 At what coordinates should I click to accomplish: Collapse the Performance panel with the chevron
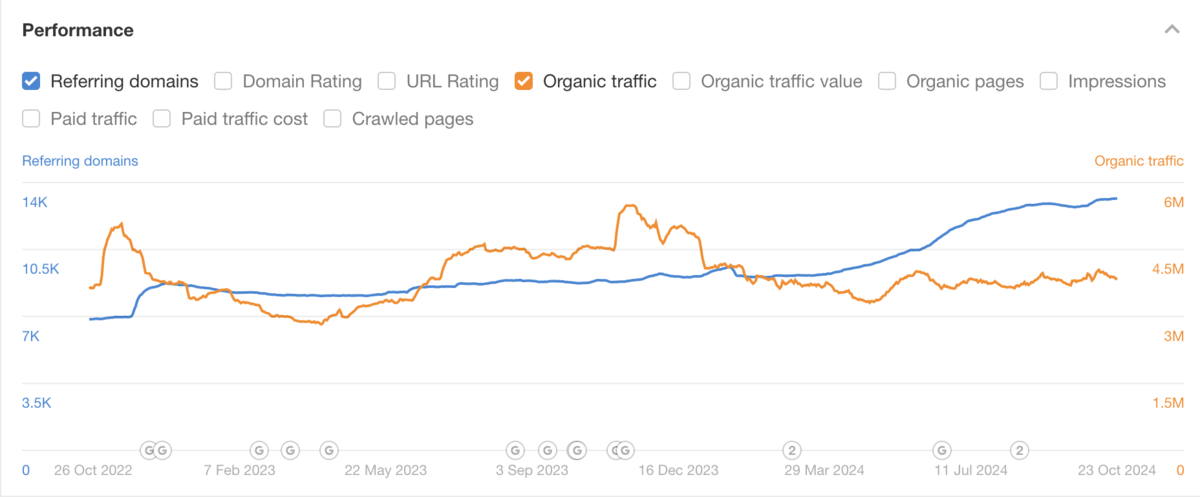point(1172,30)
